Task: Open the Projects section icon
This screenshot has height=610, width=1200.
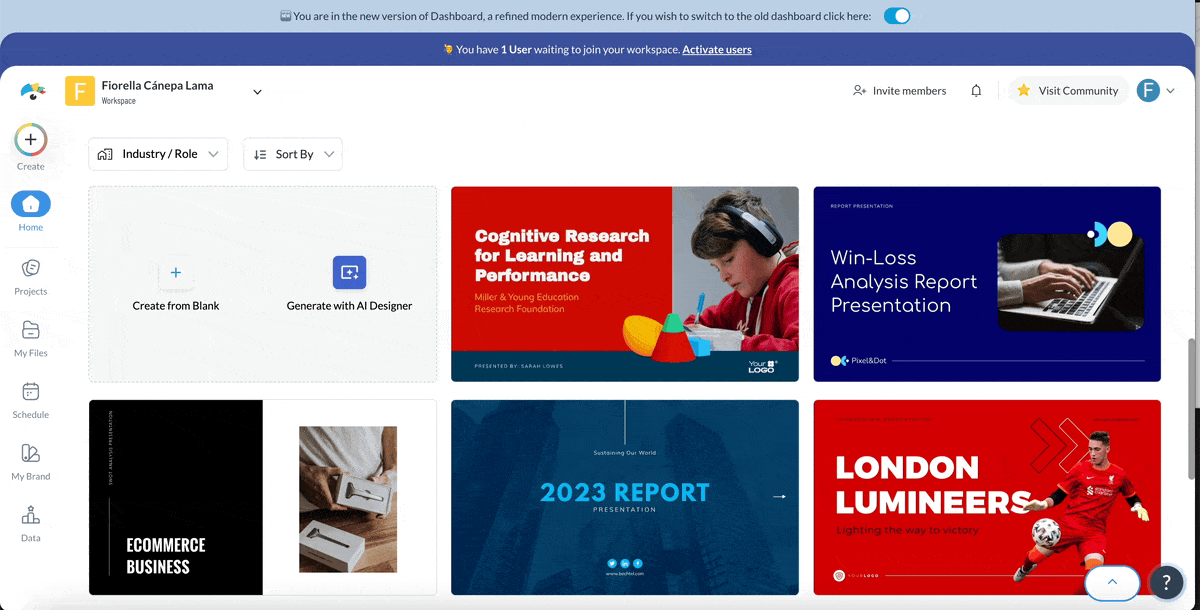Action: point(30,268)
